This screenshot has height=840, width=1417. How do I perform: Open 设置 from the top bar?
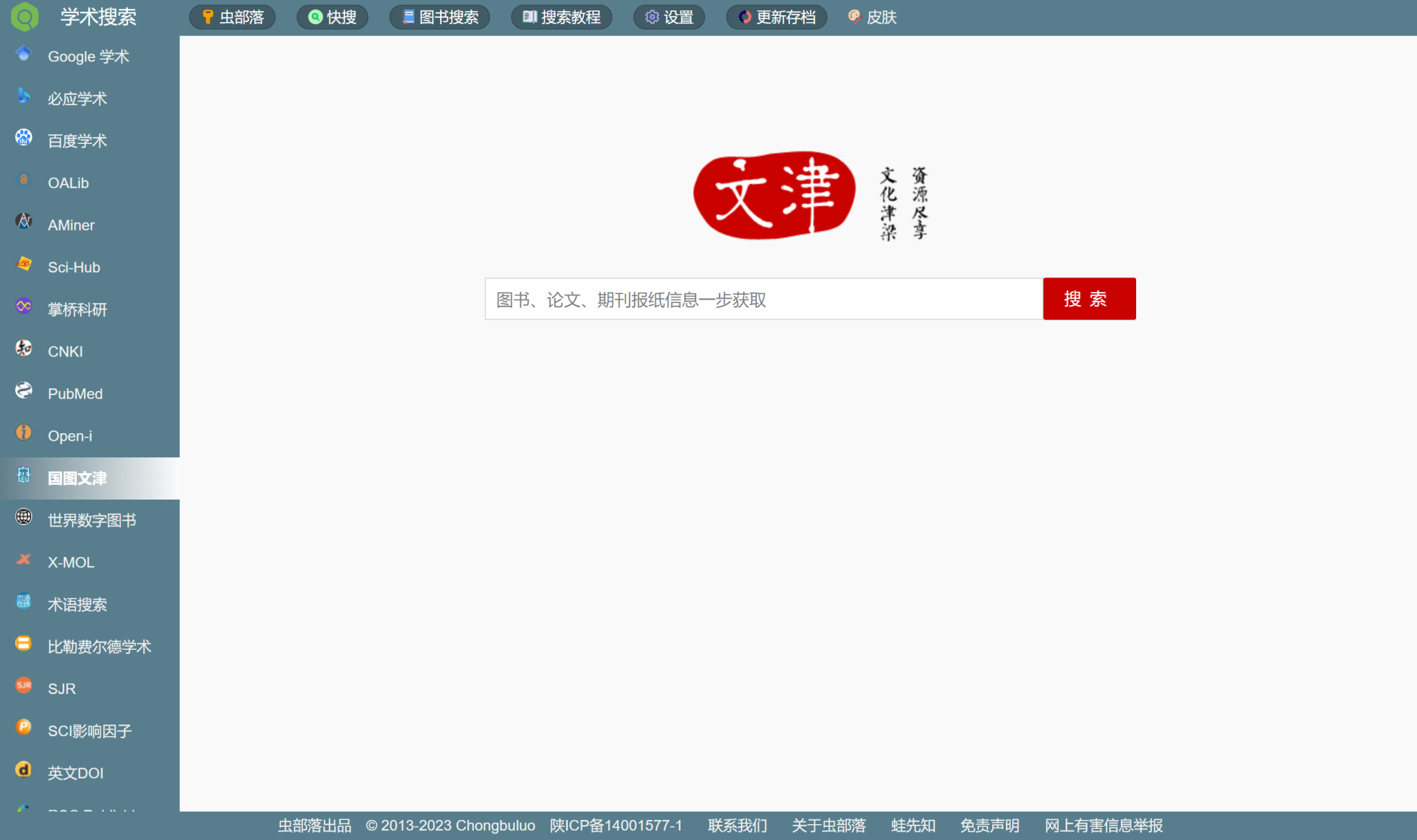tap(669, 17)
